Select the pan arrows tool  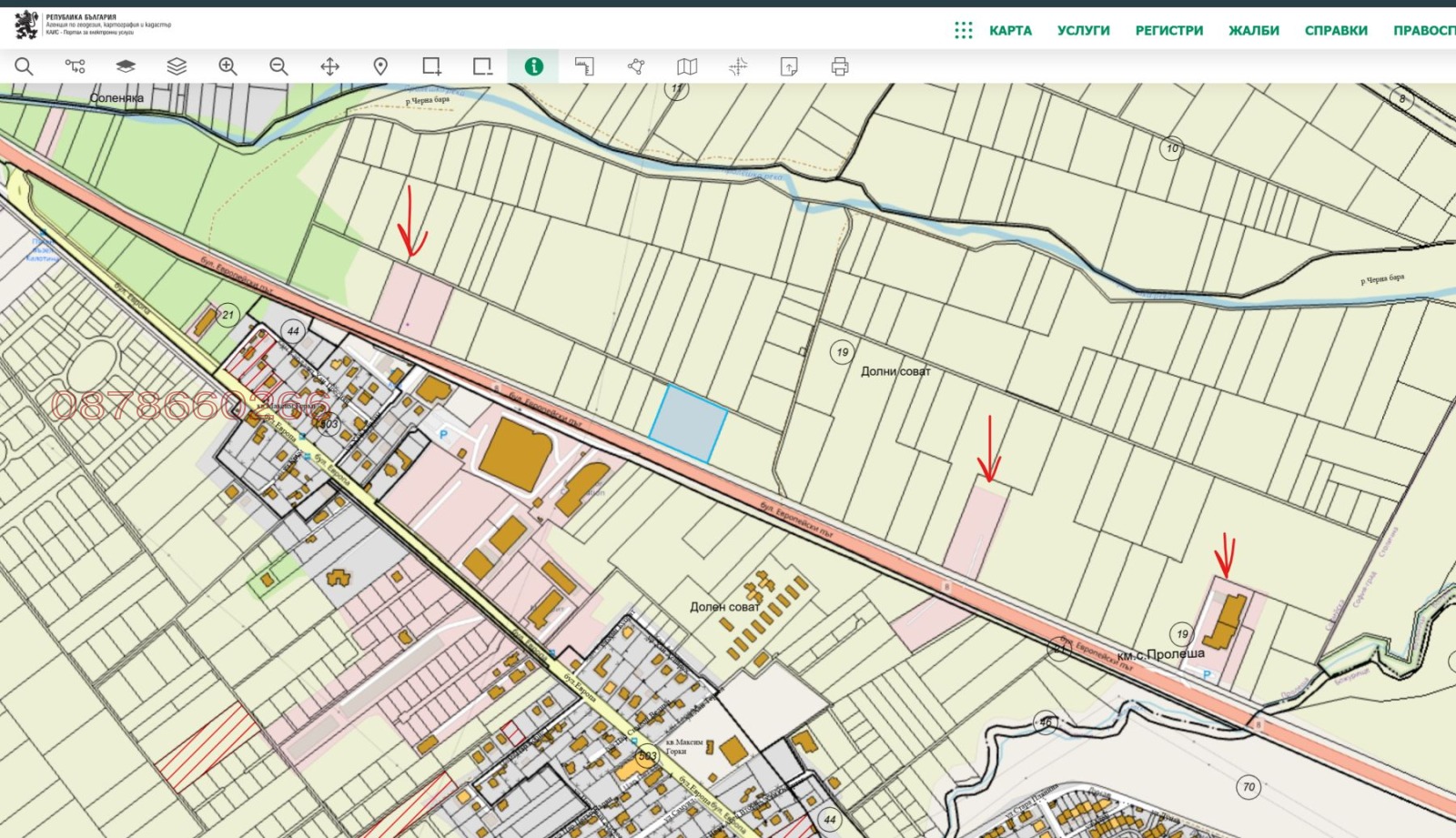click(329, 66)
